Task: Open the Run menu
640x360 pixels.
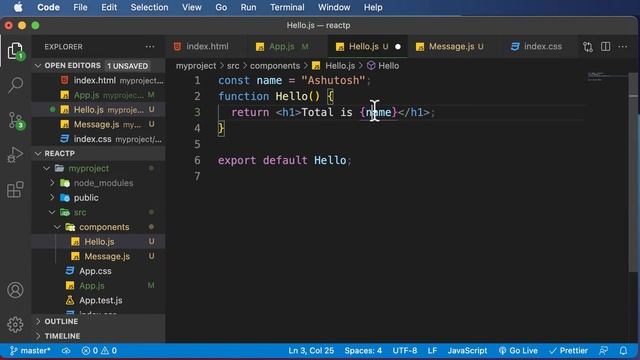Action: click(248, 7)
